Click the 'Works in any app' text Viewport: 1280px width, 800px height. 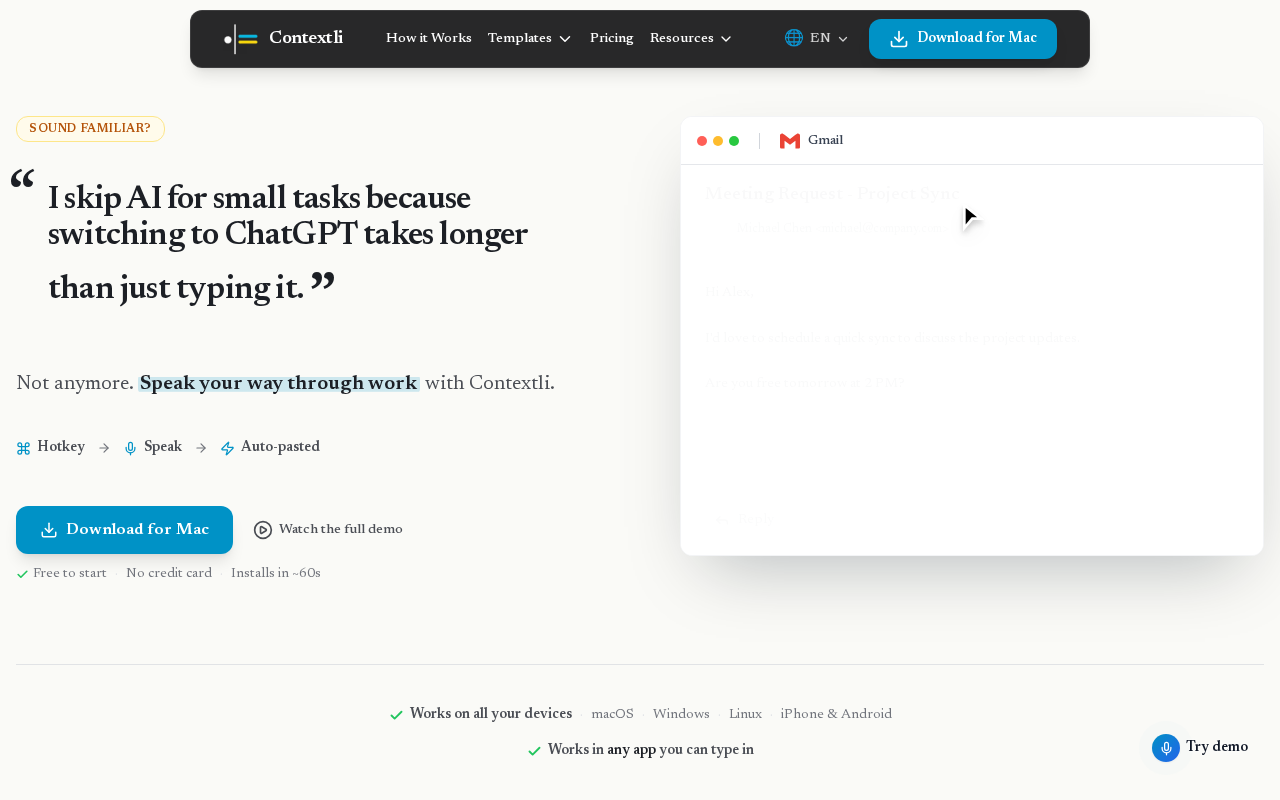(x=602, y=749)
